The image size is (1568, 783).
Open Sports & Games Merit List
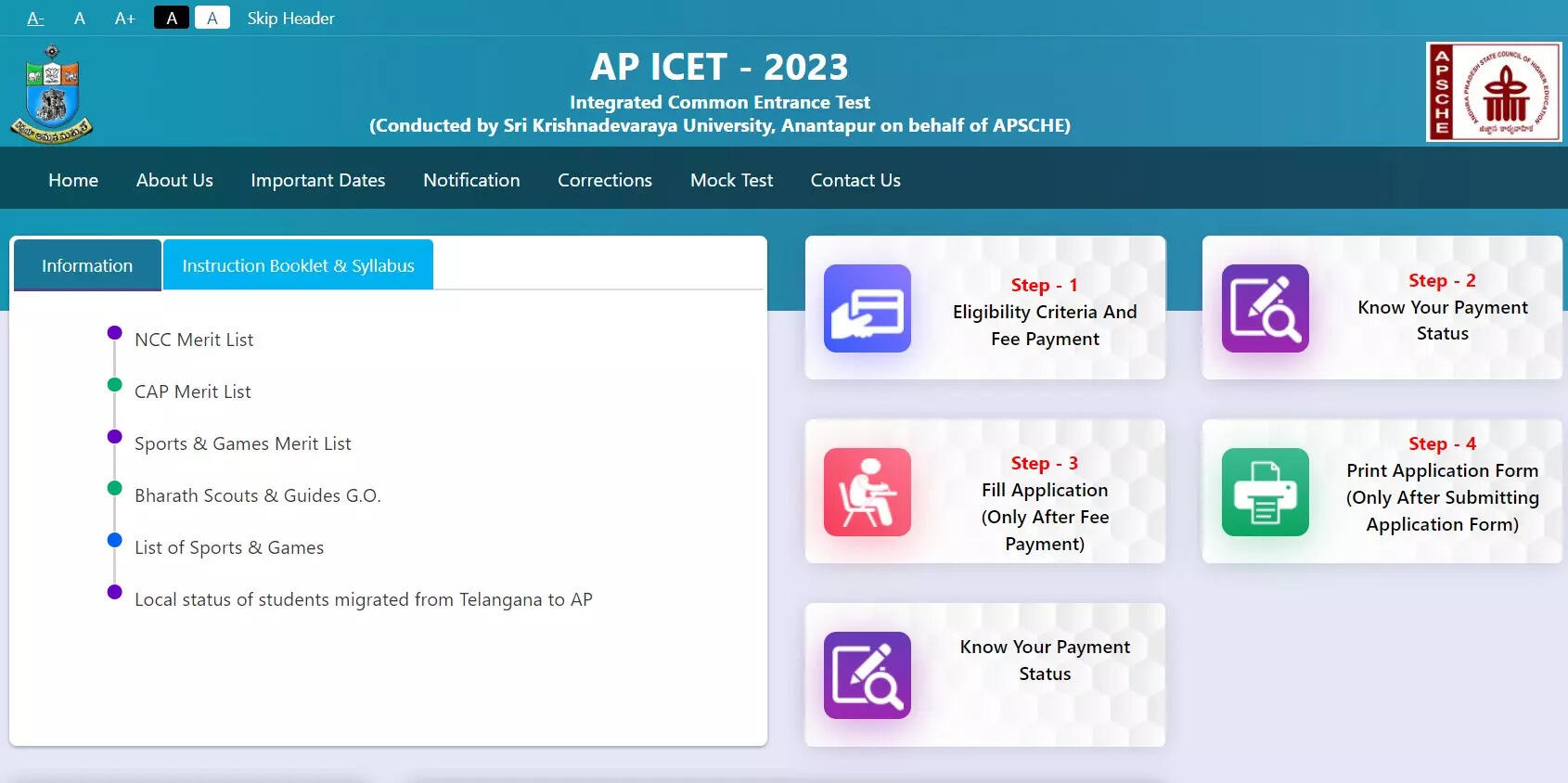[243, 443]
